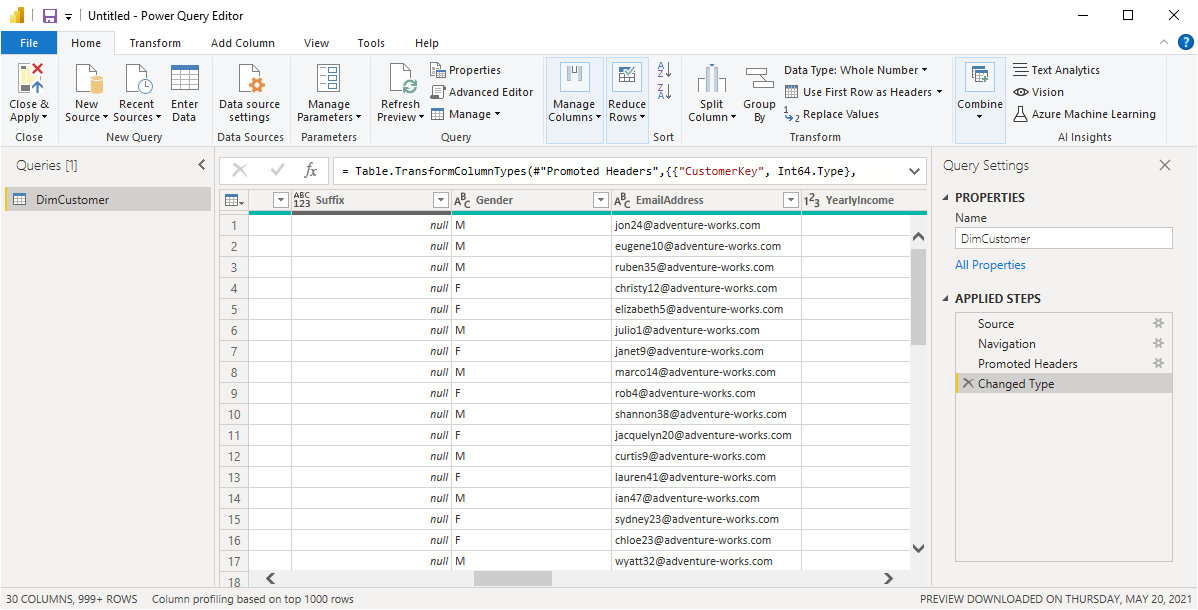Open settings gear for the Source step
The image size is (1198, 610).
(x=1158, y=323)
